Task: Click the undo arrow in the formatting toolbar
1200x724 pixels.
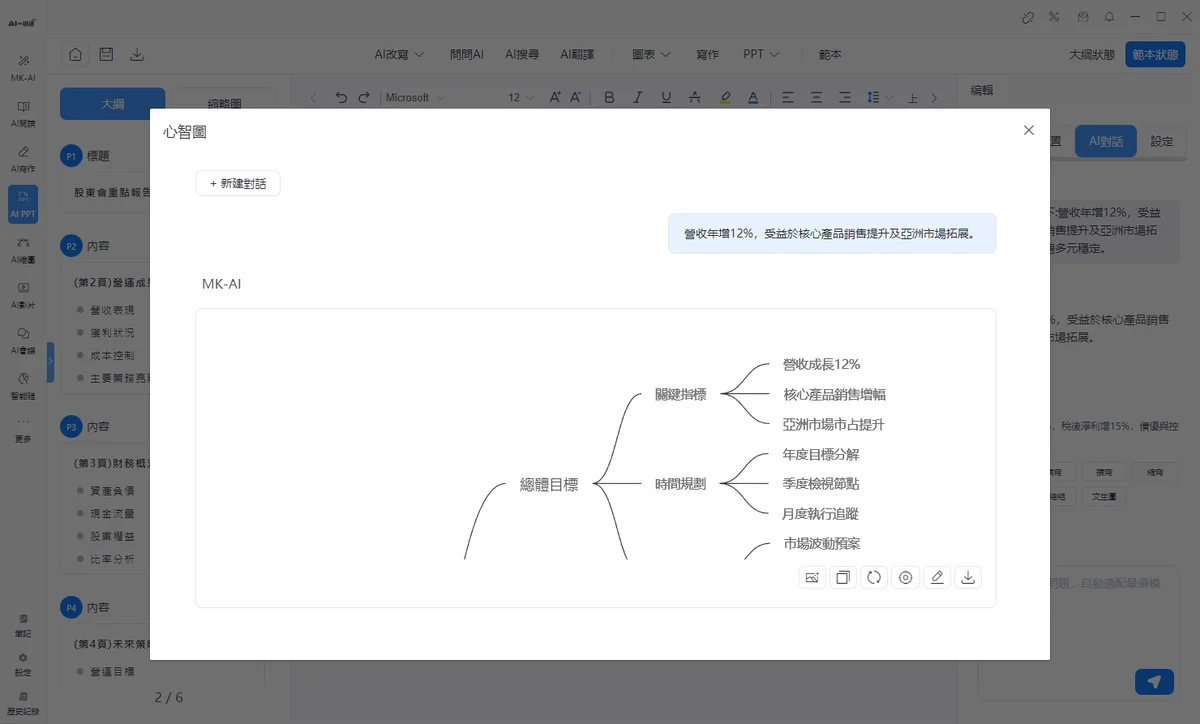Action: (x=342, y=97)
